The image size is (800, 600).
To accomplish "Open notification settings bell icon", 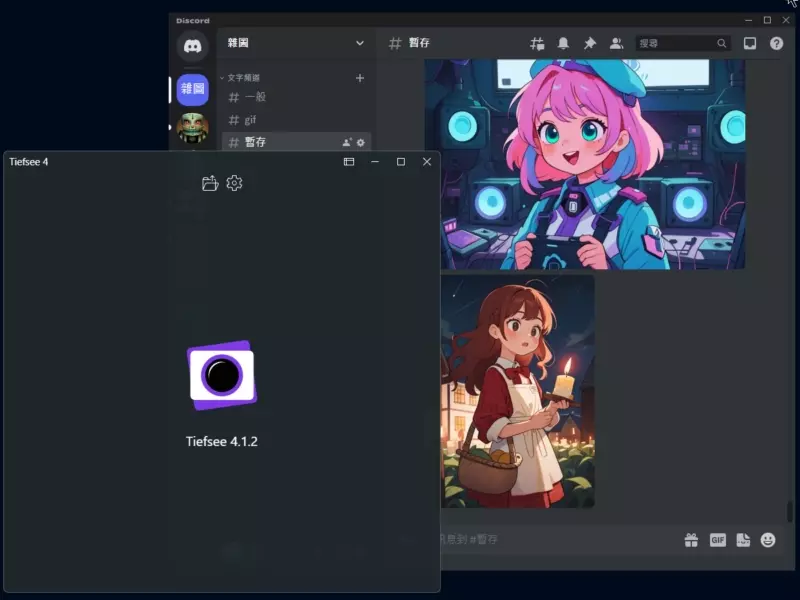I will 563,43.
